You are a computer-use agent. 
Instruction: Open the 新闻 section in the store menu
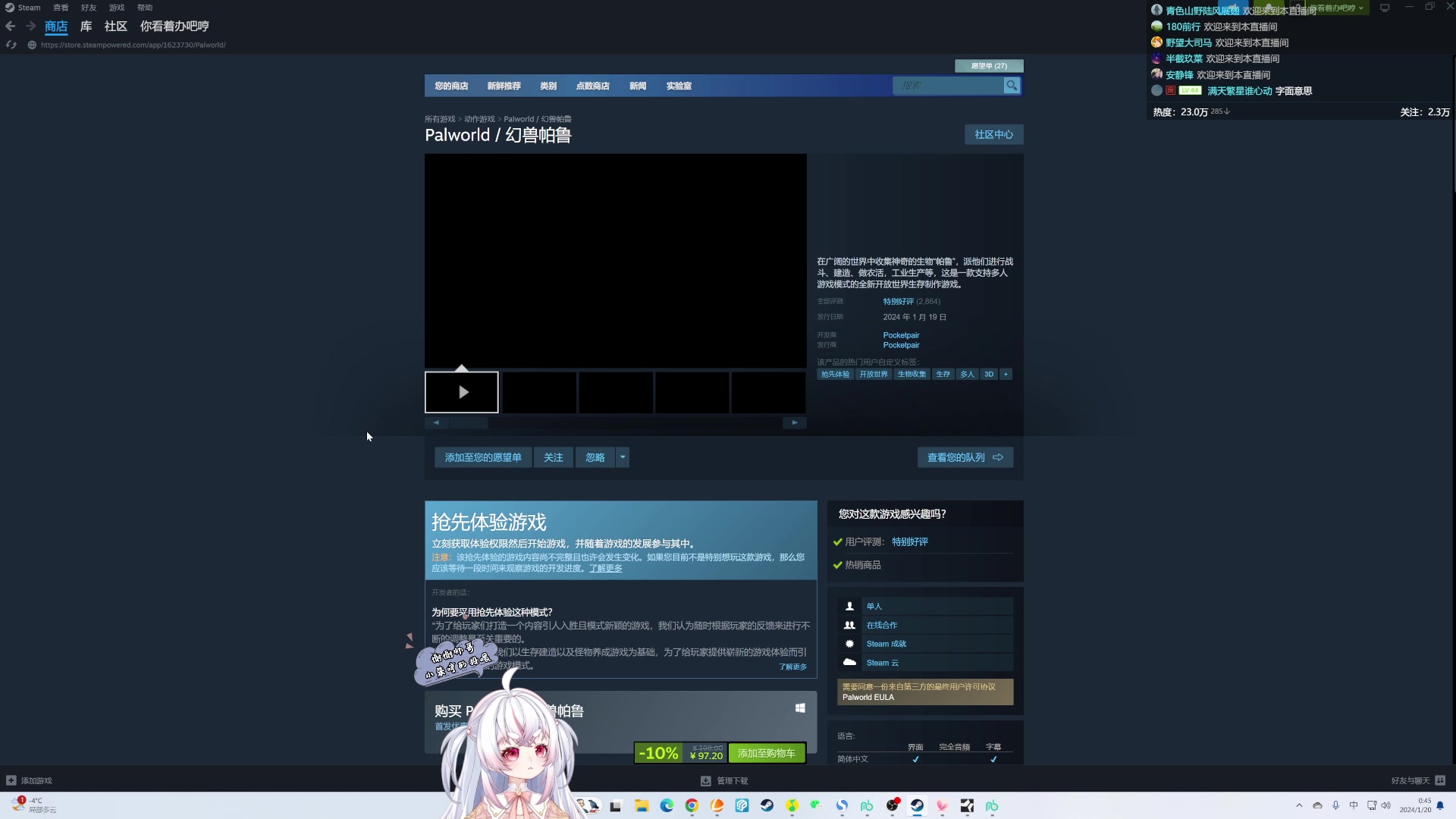pos(638,86)
